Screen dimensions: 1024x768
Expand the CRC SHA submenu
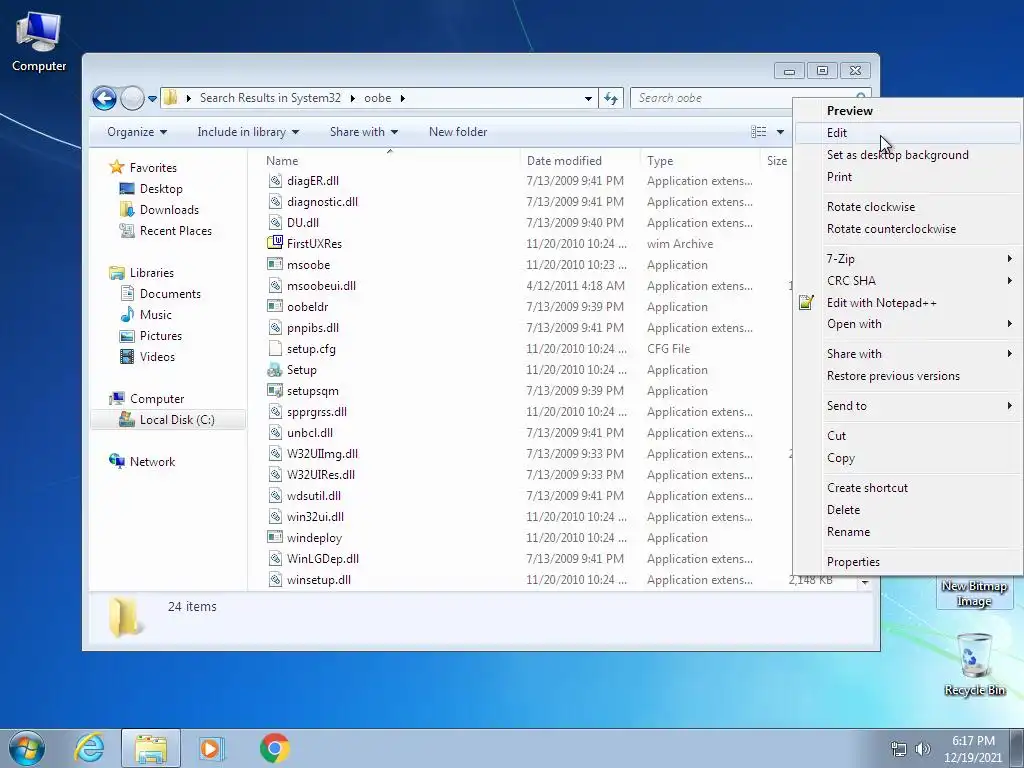[908, 281]
